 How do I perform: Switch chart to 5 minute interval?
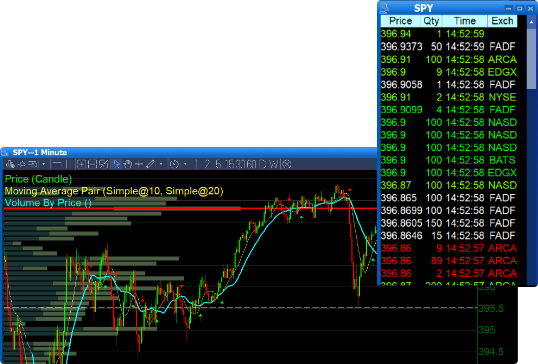[x=218, y=164]
